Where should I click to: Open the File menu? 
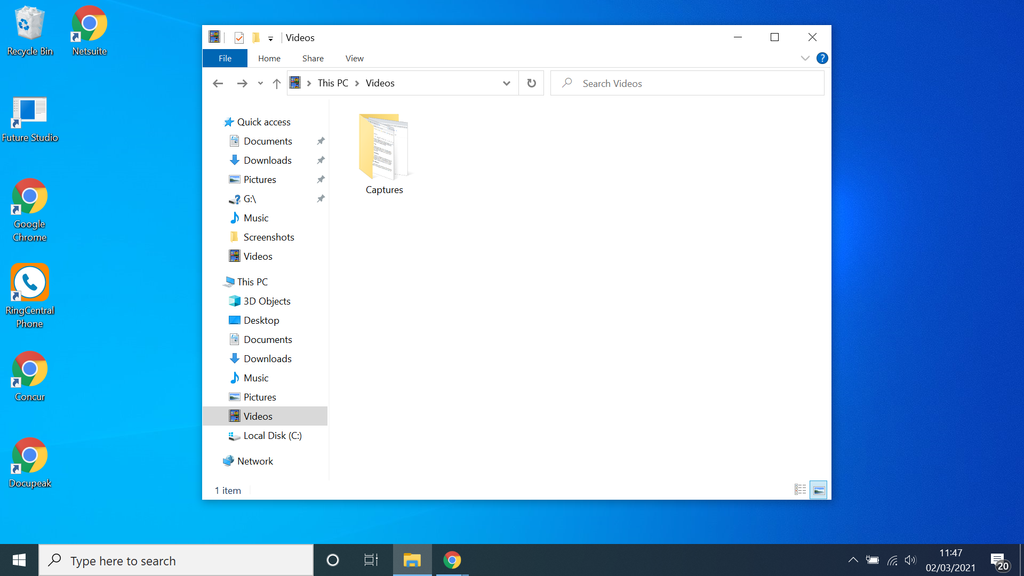point(225,58)
